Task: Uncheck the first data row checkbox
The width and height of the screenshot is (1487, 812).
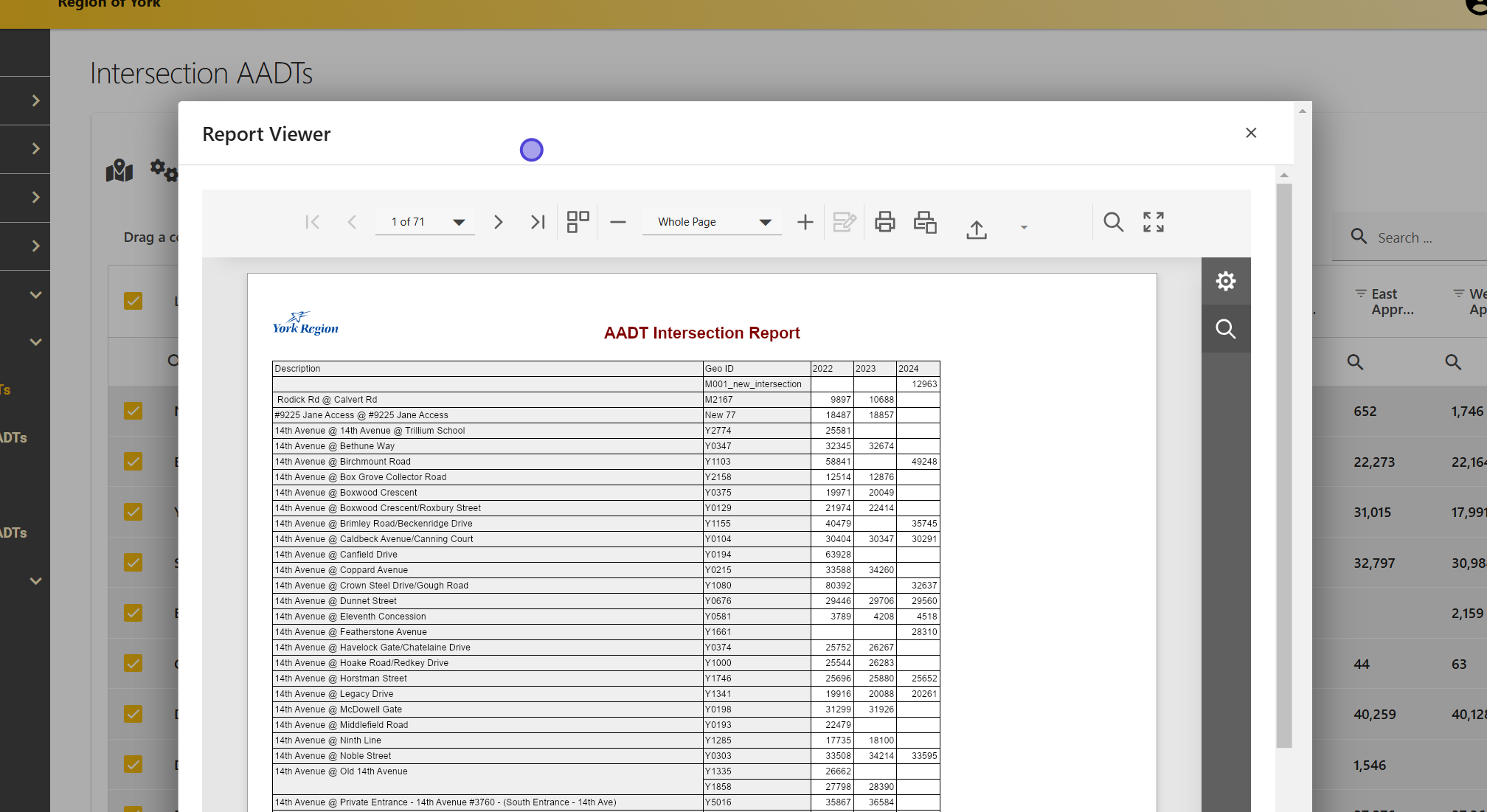Action: [x=134, y=411]
